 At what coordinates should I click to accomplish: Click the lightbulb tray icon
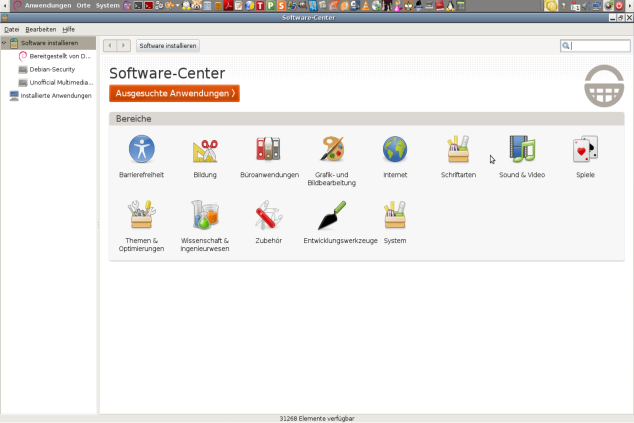[x=564, y=6]
